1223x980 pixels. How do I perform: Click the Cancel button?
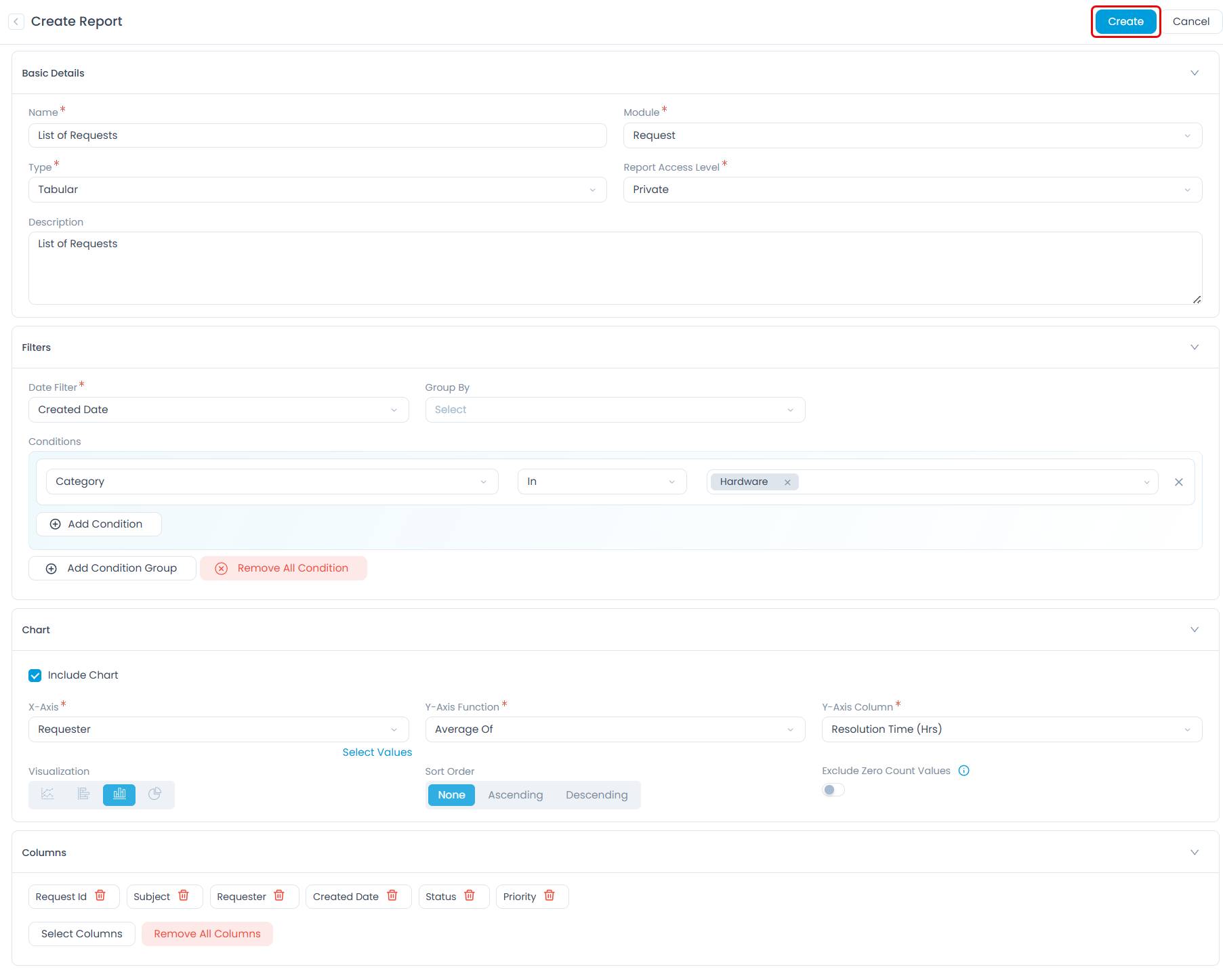1191,22
